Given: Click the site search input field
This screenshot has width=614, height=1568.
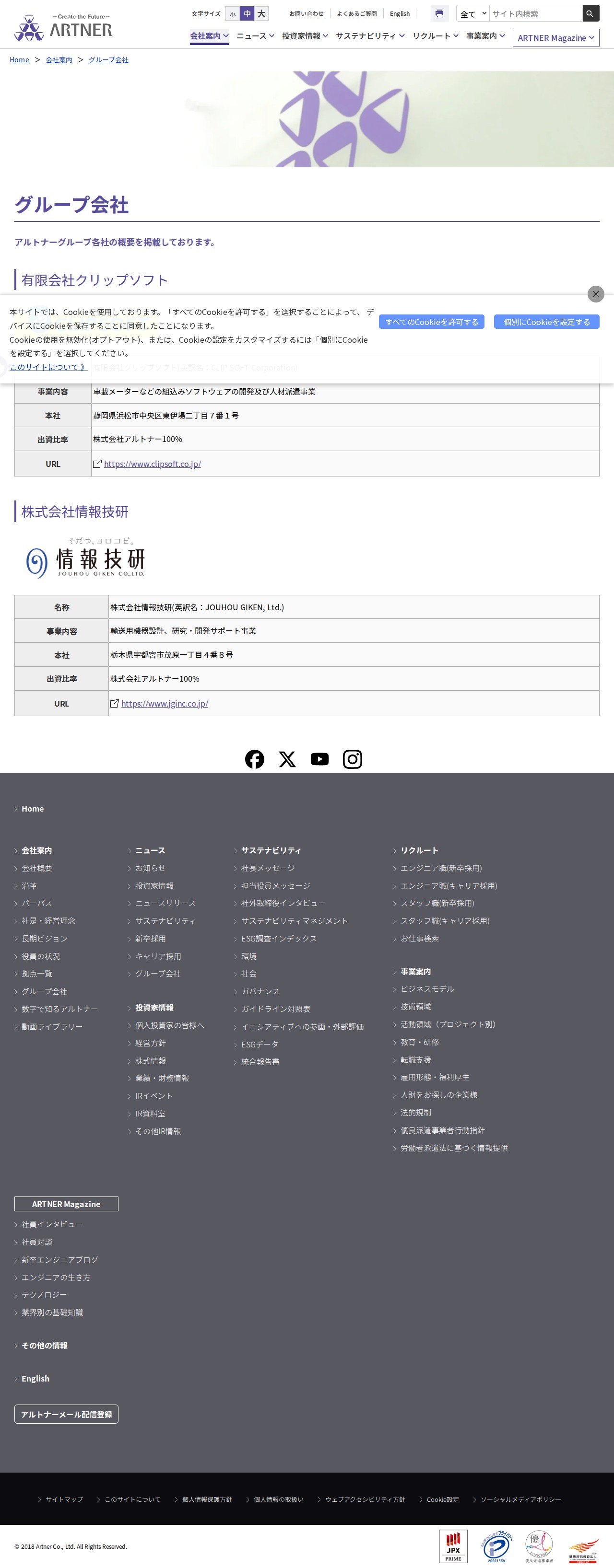Looking at the screenshot, I should click(536, 13).
